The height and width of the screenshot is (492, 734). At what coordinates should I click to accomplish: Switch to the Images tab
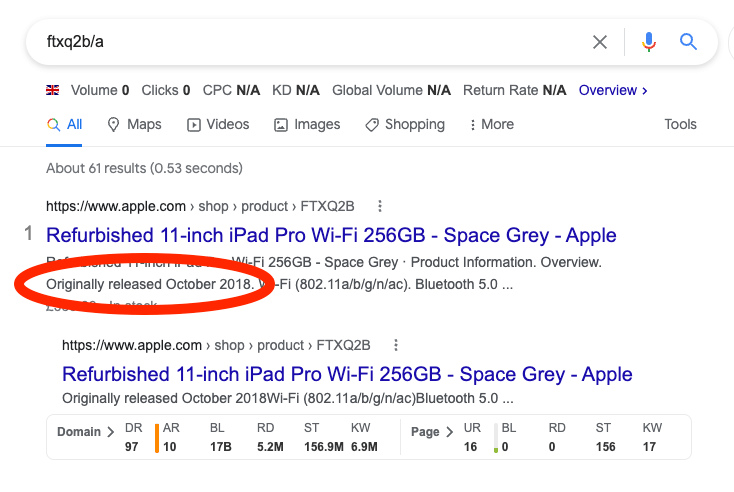[307, 125]
